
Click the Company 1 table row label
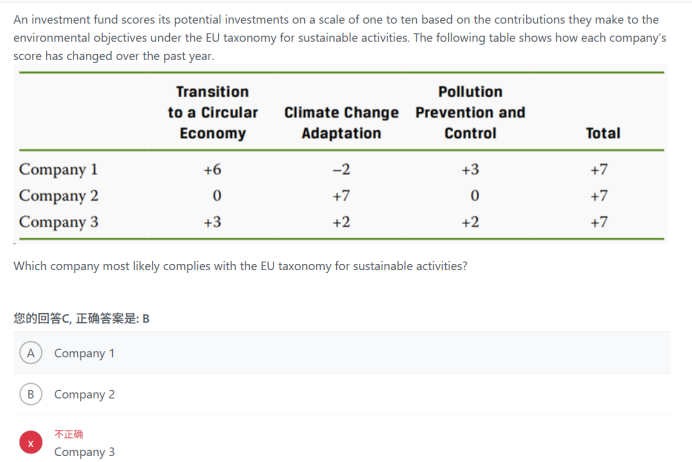(x=58, y=170)
